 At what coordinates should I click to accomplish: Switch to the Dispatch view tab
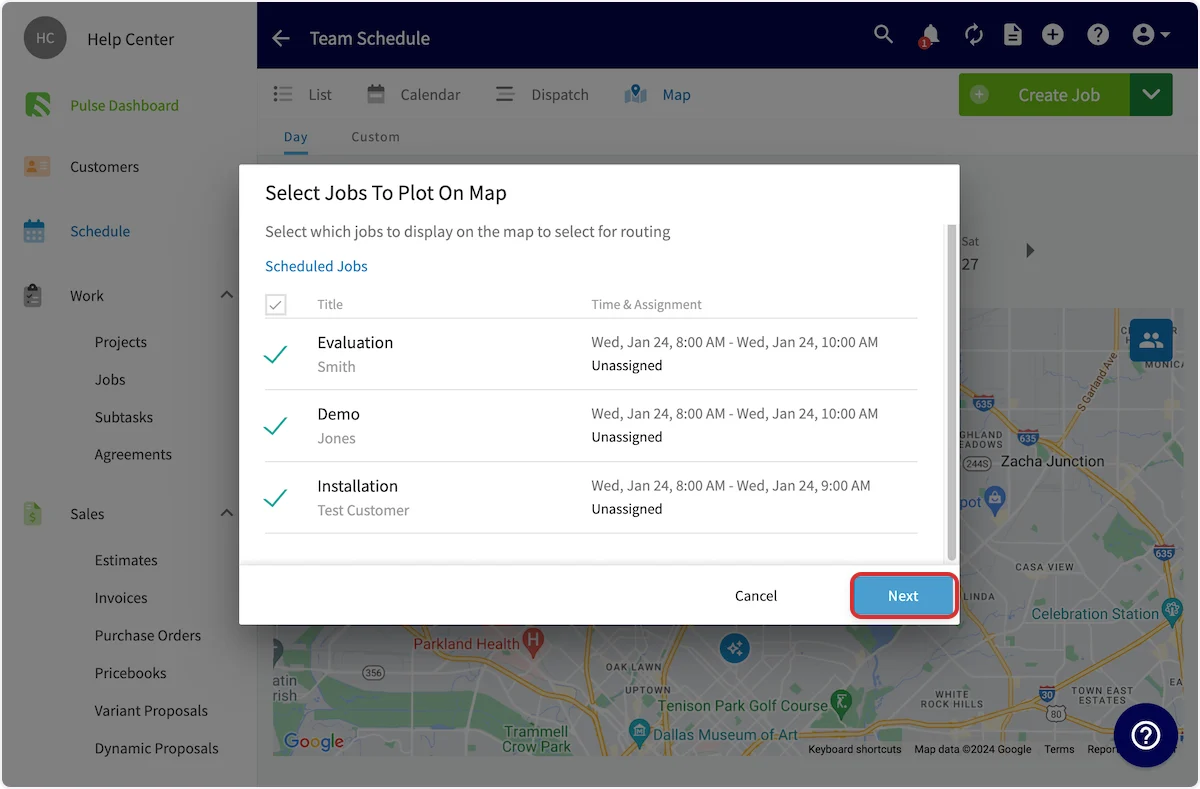pos(543,94)
